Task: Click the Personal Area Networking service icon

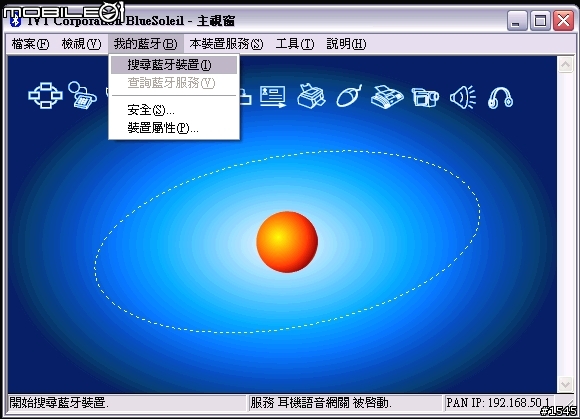Action: [45, 95]
